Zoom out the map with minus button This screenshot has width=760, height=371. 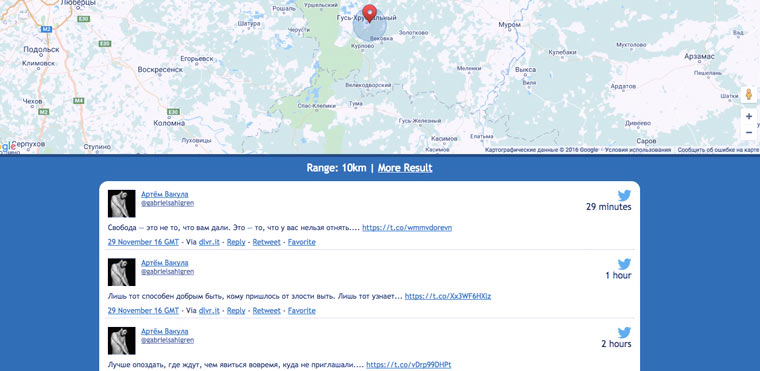(749, 132)
